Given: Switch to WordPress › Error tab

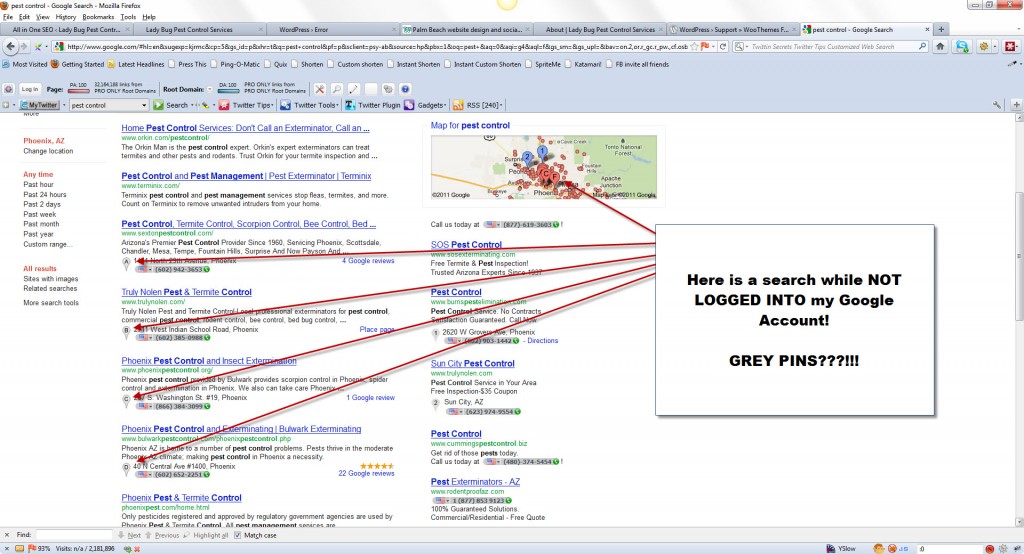Looking at the screenshot, I should tap(333, 29).
